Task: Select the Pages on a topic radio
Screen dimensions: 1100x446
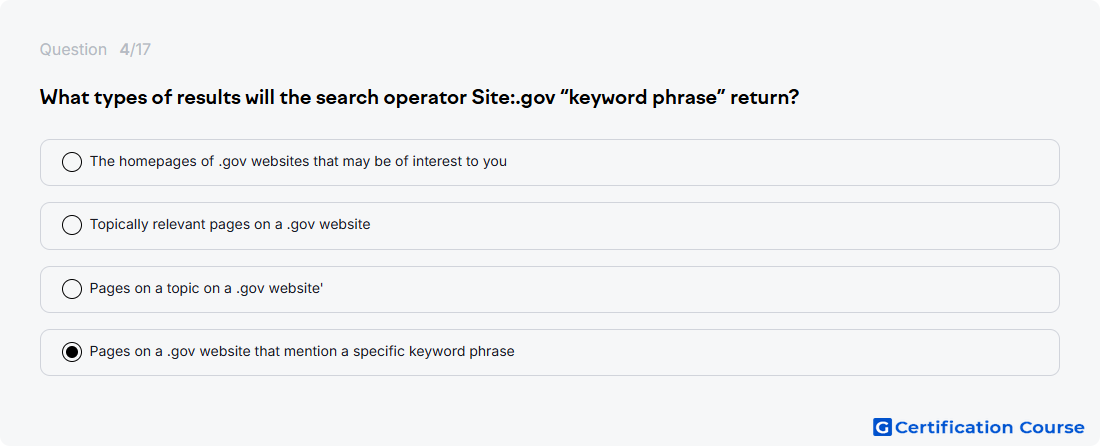Action: pyautogui.click(x=72, y=288)
